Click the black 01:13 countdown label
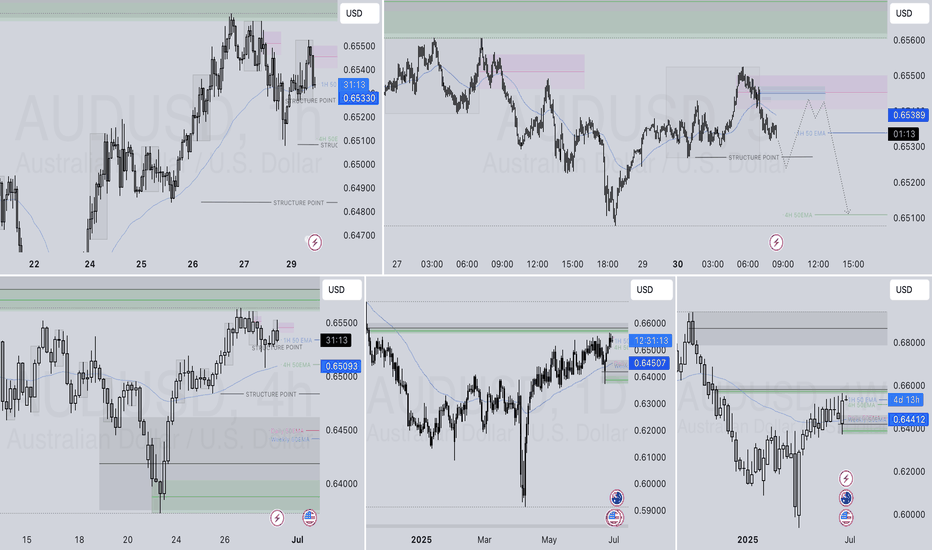932x550 pixels. point(905,134)
